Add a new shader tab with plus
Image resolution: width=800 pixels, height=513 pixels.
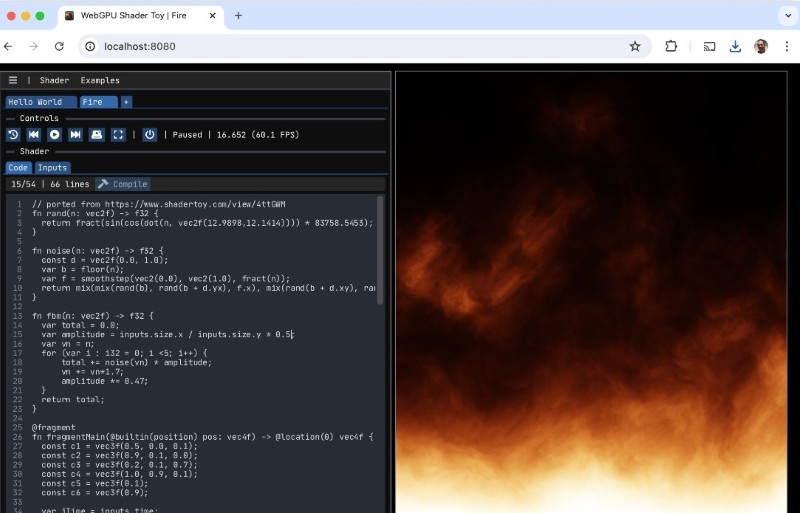click(126, 102)
